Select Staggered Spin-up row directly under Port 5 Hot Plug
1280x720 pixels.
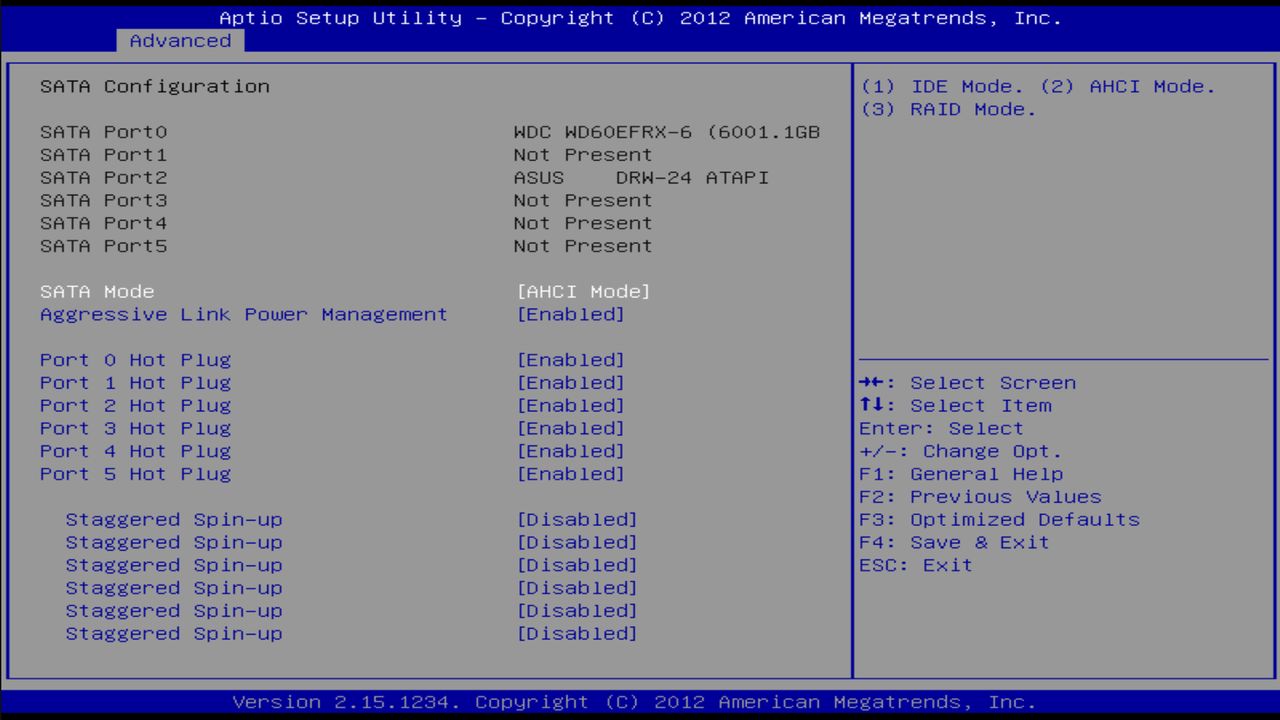pos(174,520)
